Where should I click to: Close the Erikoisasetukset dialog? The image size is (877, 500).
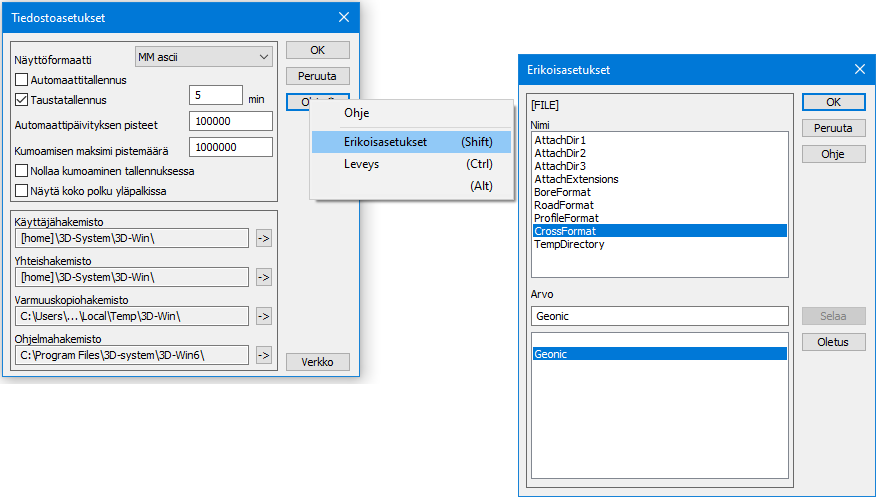(859, 69)
